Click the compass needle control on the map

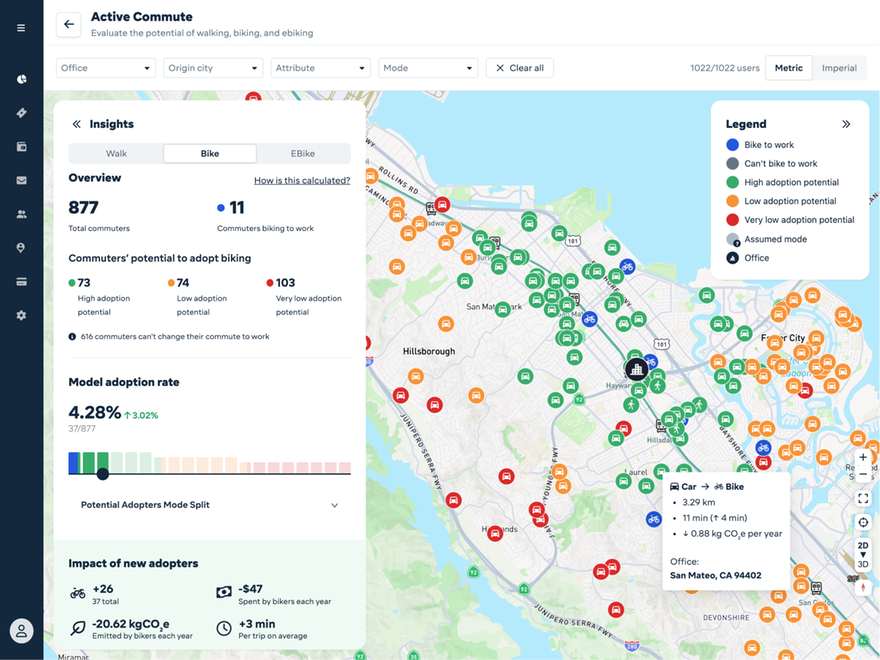pos(863,588)
